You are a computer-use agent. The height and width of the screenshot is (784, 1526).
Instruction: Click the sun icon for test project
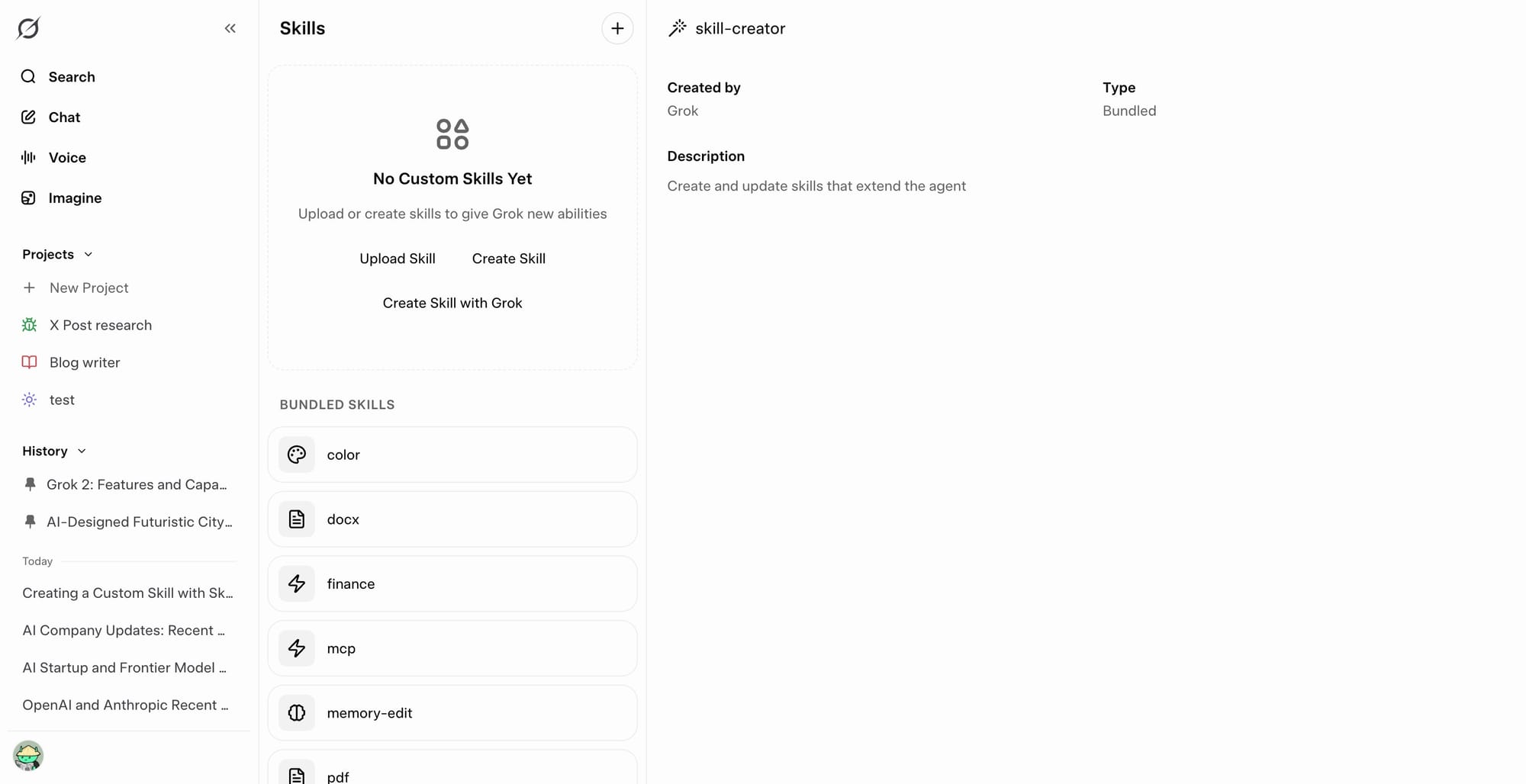tap(29, 400)
